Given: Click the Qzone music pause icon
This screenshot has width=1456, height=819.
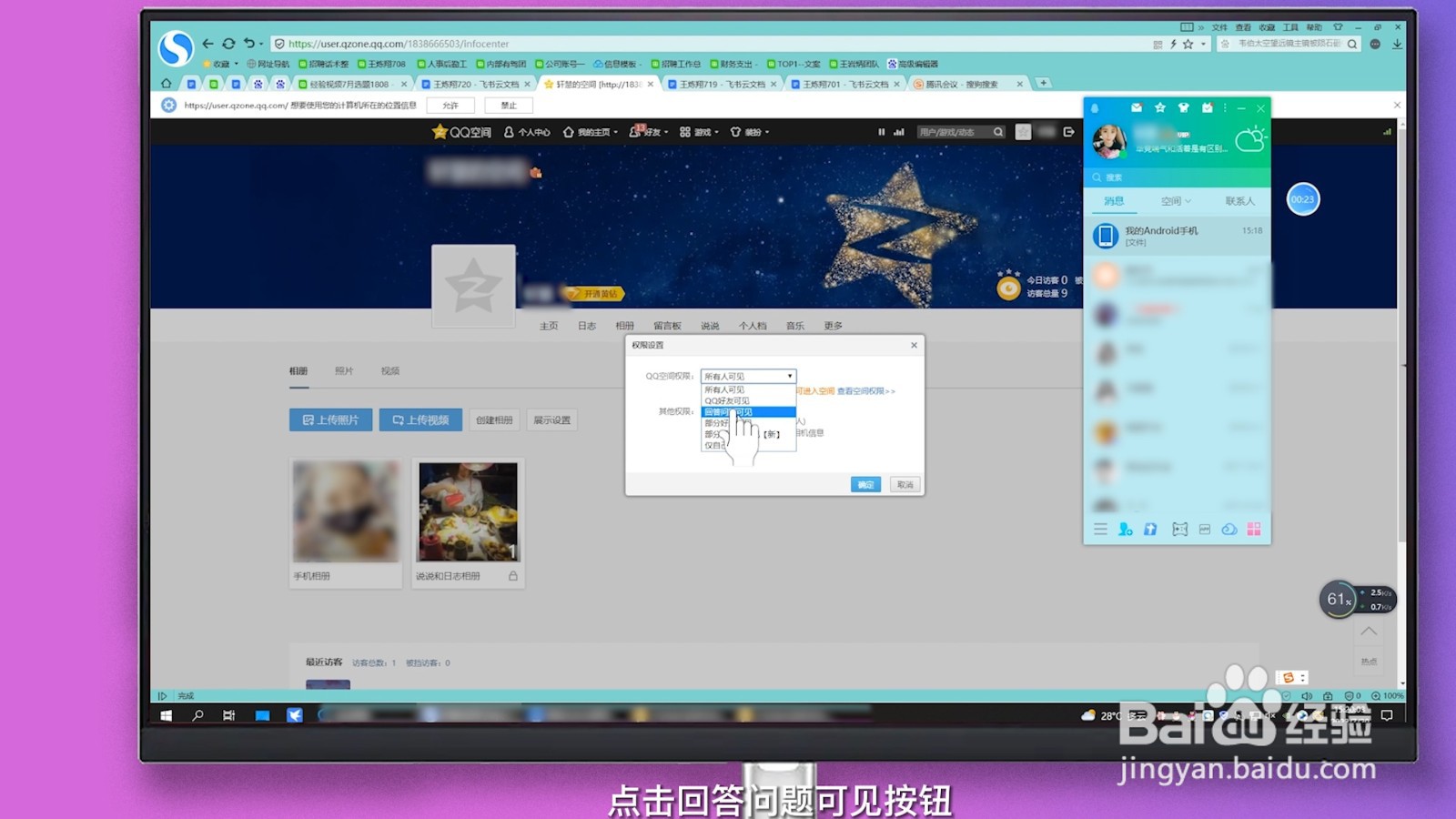Looking at the screenshot, I should click(881, 132).
